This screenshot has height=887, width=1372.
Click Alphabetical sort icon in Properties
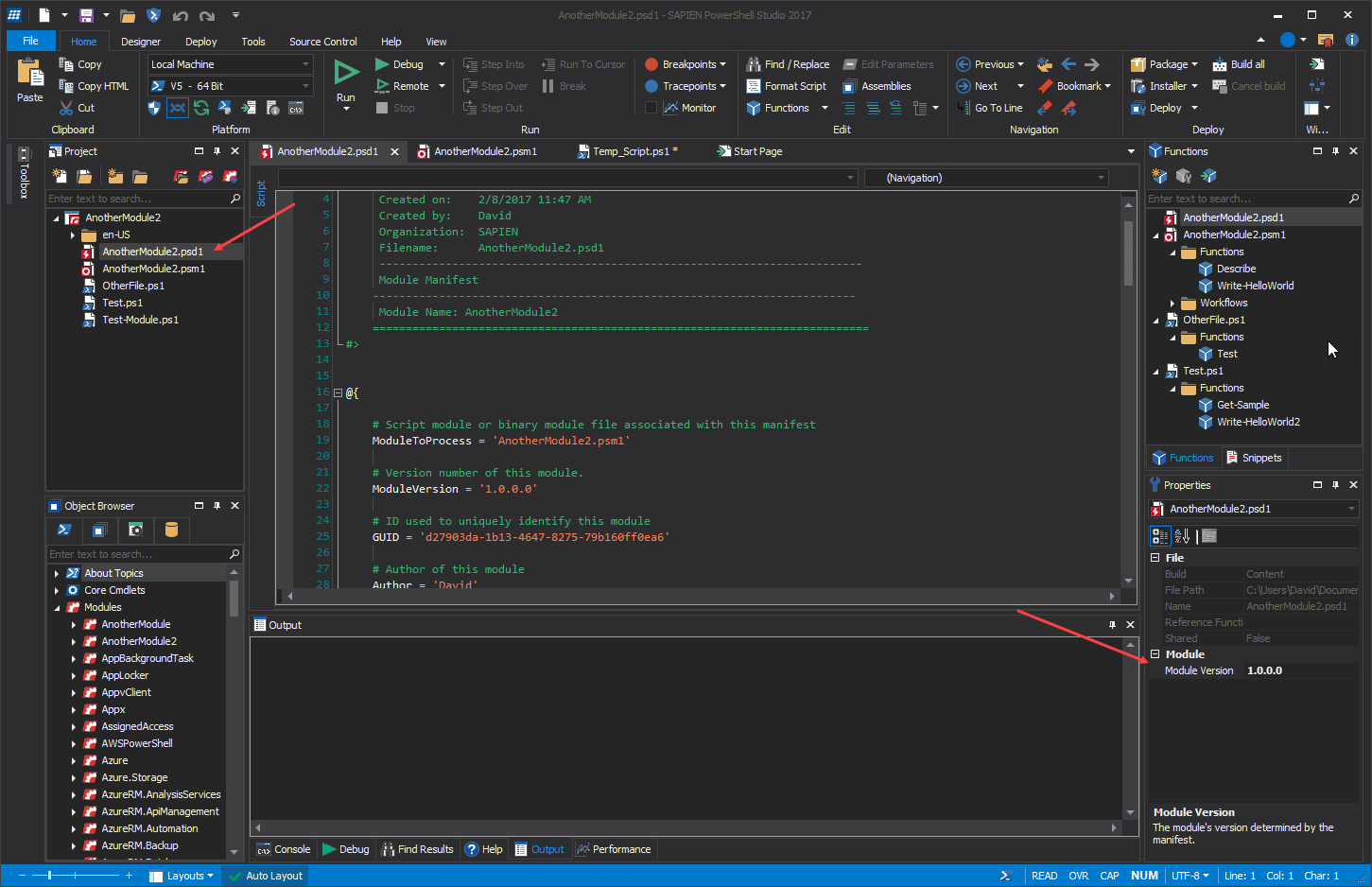(1182, 536)
